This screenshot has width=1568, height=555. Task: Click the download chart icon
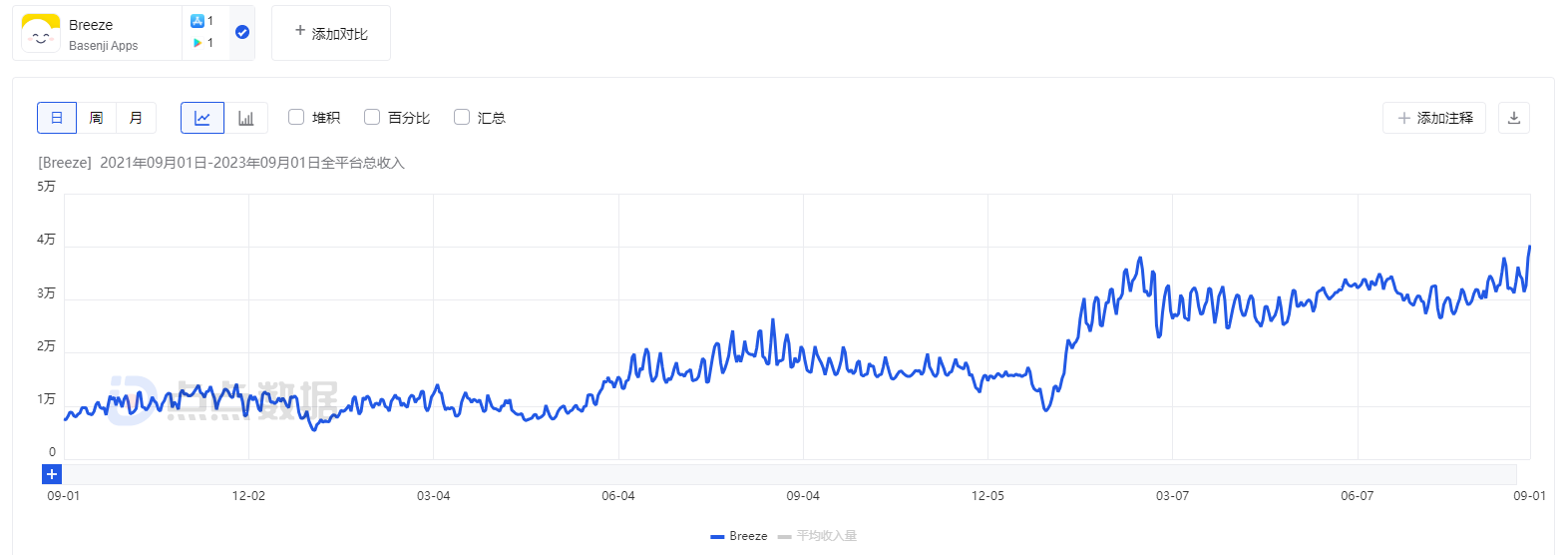pyautogui.click(x=1513, y=118)
